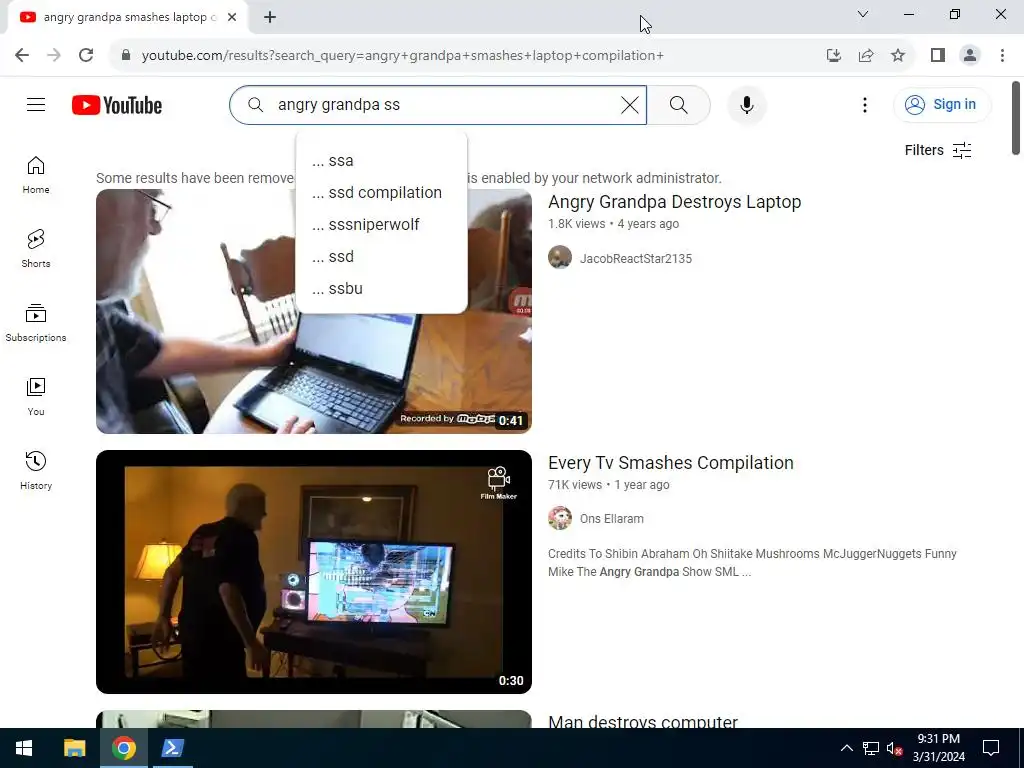The image size is (1024, 768).
Task: Click the JacobReactStar2135 channel avatar
Action: (x=560, y=257)
